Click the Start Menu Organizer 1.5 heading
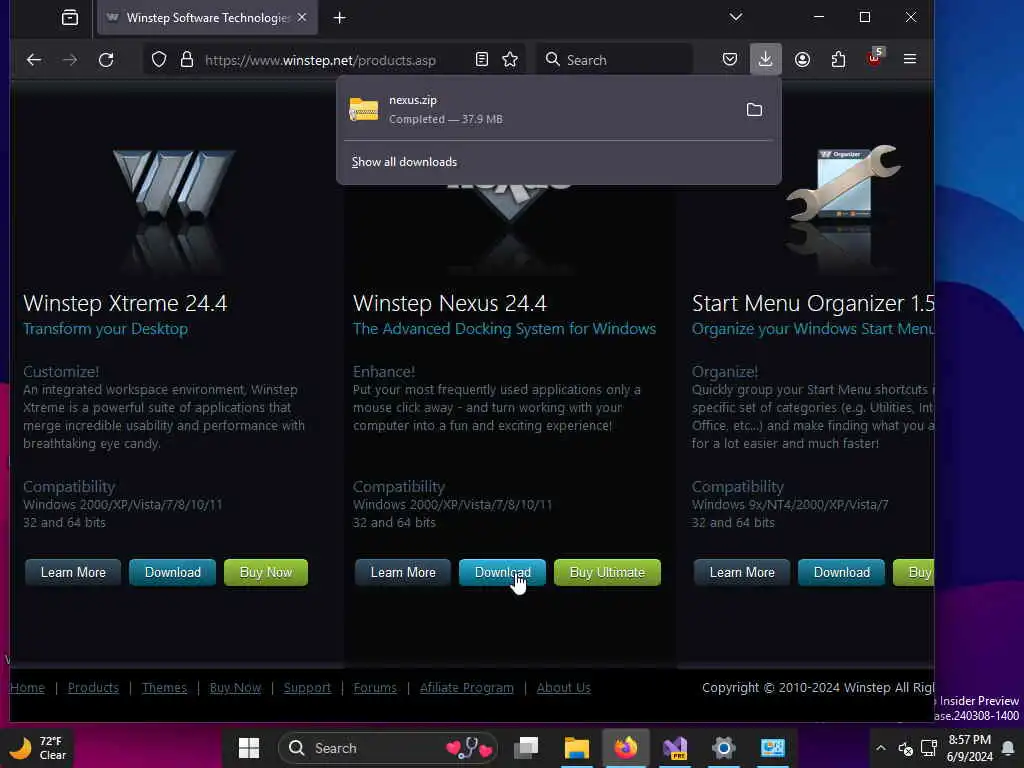The image size is (1024, 768). (813, 303)
